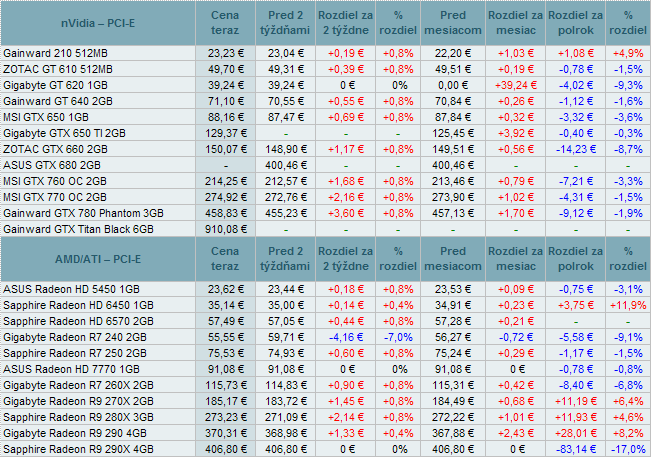Select 'MSI GTX 650 1GB' product name
This screenshot has height=457, width=651.
coord(46,117)
